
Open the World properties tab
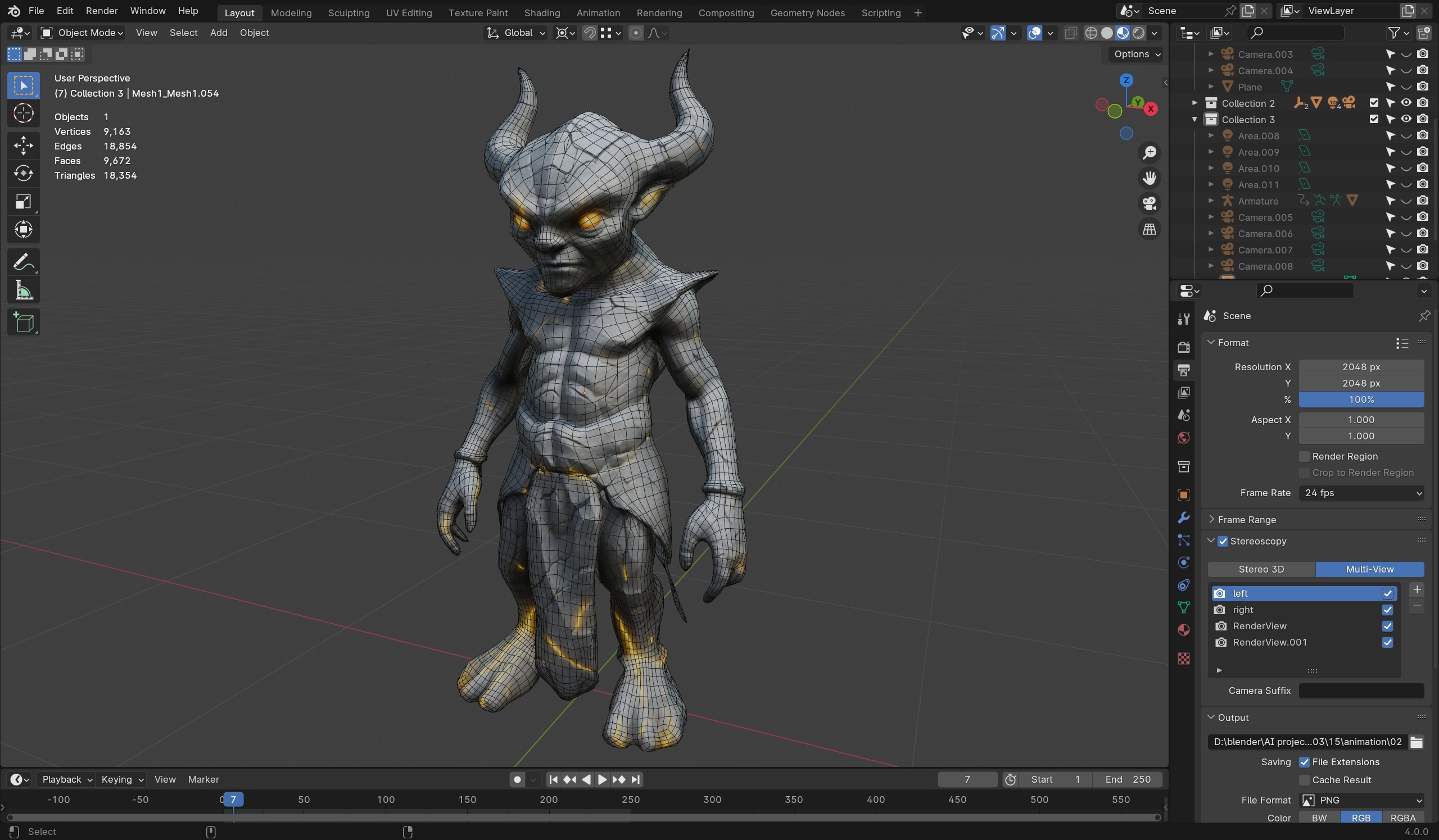pos(1183,438)
